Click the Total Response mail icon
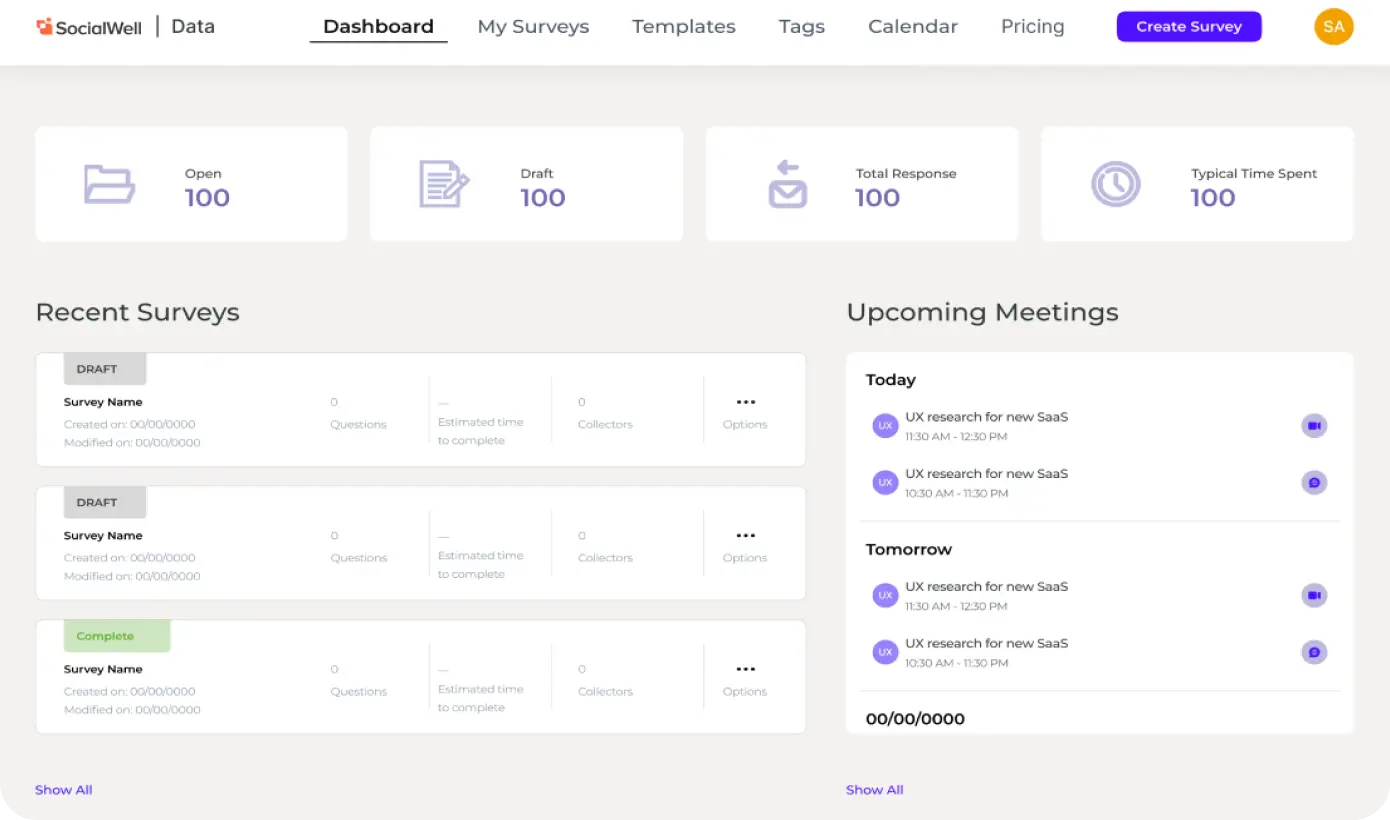Image resolution: width=1390 pixels, height=820 pixels. [787, 184]
